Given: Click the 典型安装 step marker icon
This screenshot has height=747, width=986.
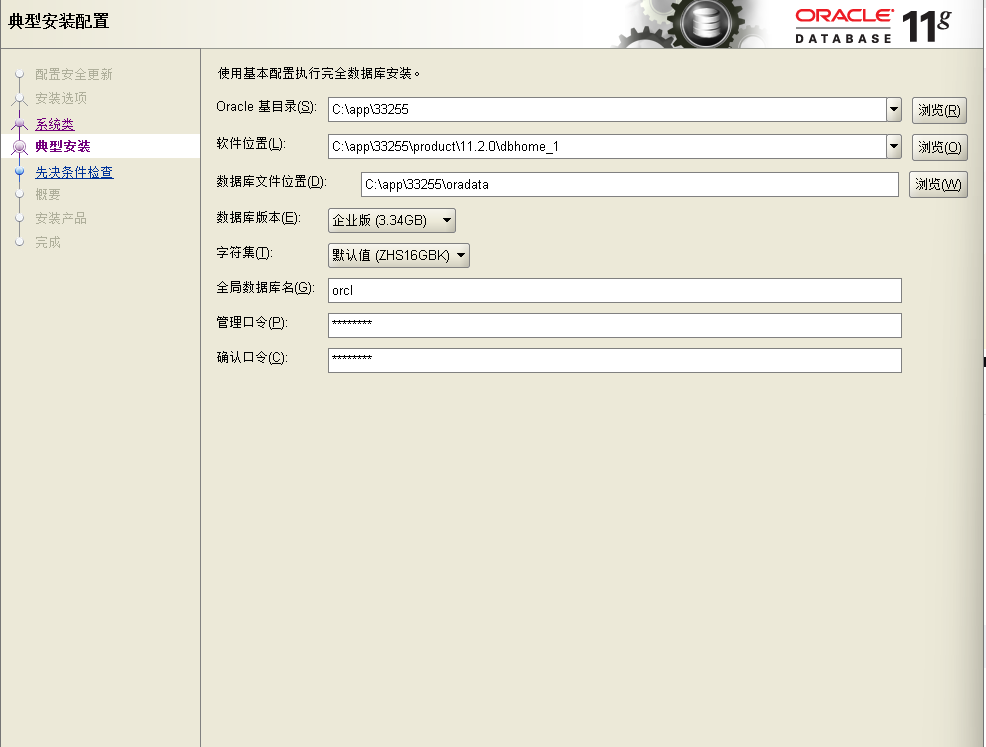Looking at the screenshot, I should [x=19, y=147].
